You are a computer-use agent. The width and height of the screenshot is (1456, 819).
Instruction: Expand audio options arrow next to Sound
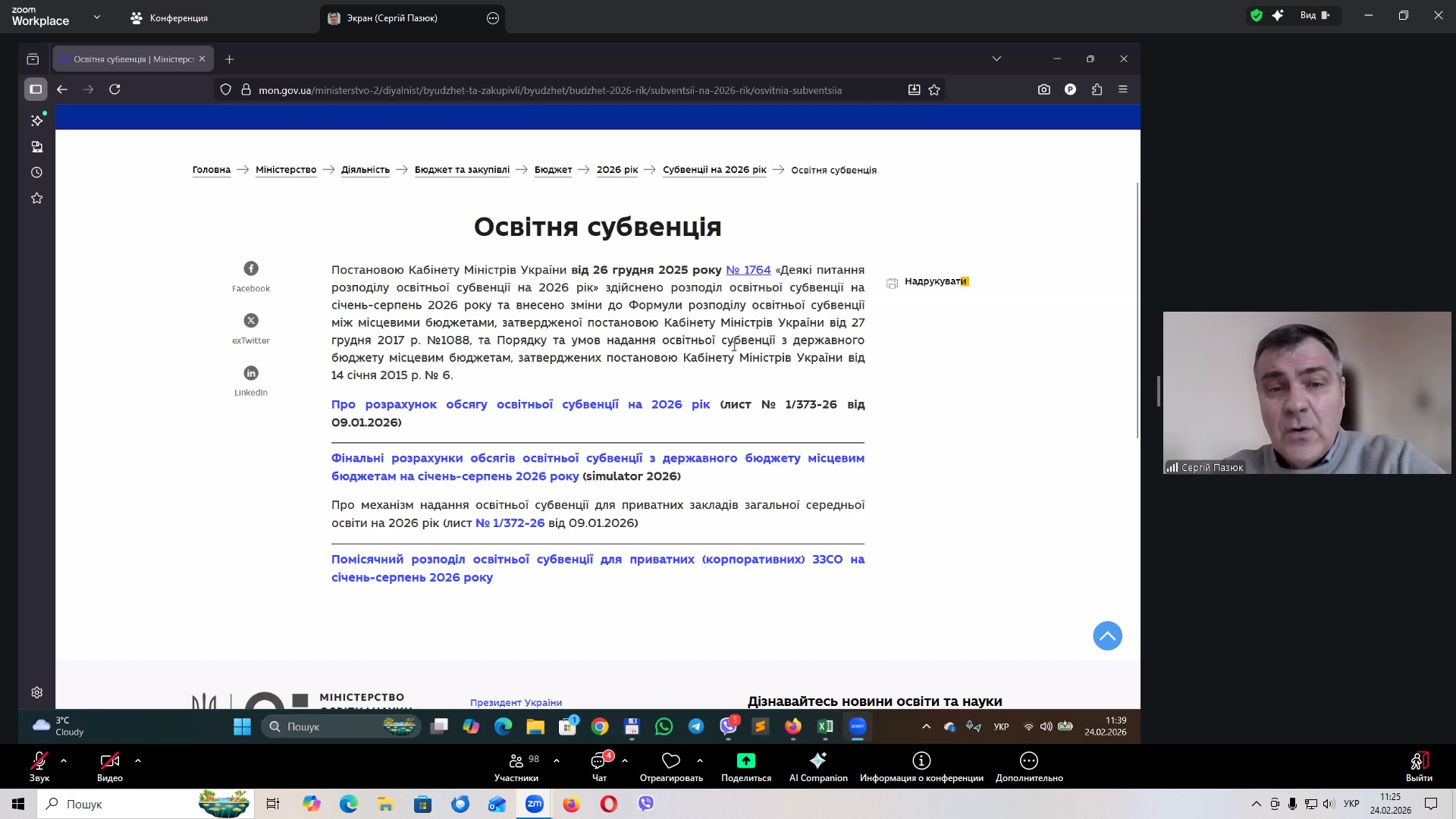[64, 760]
